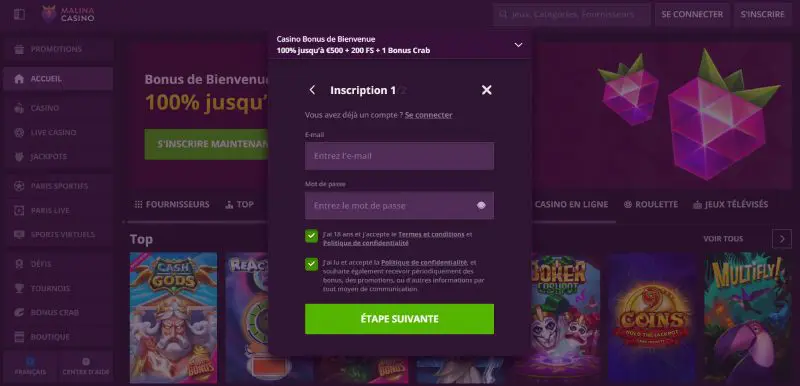Click the Jeux Télévisés icon

point(697,205)
